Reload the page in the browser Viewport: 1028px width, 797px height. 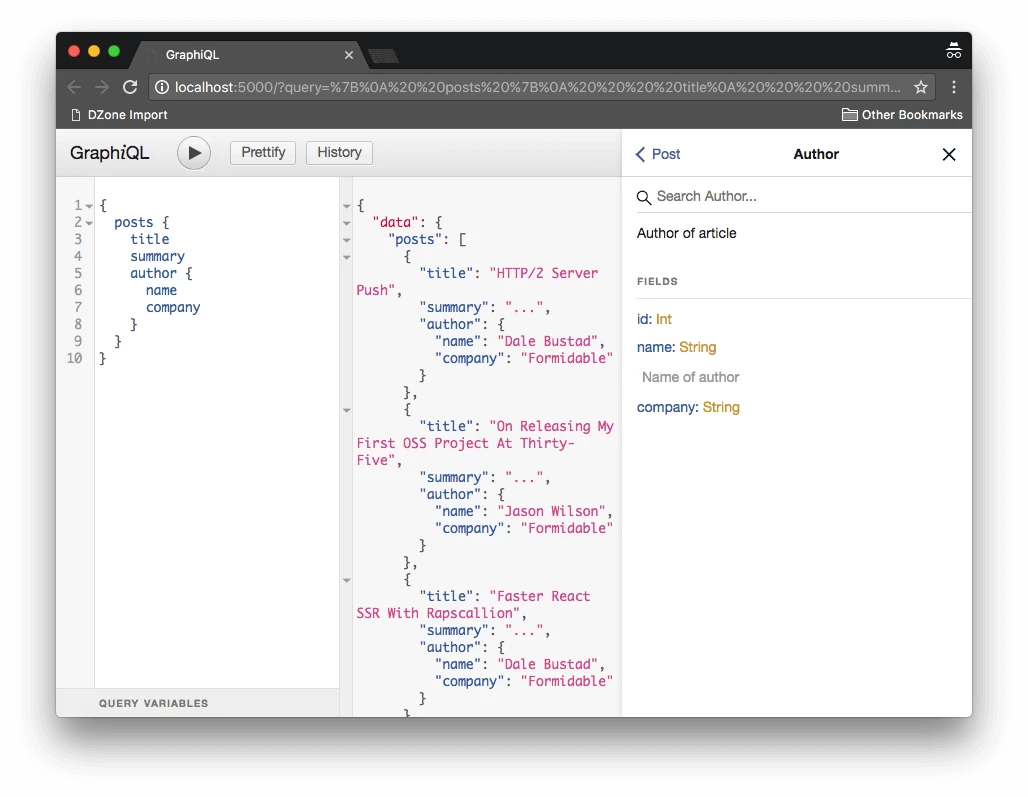(130, 87)
